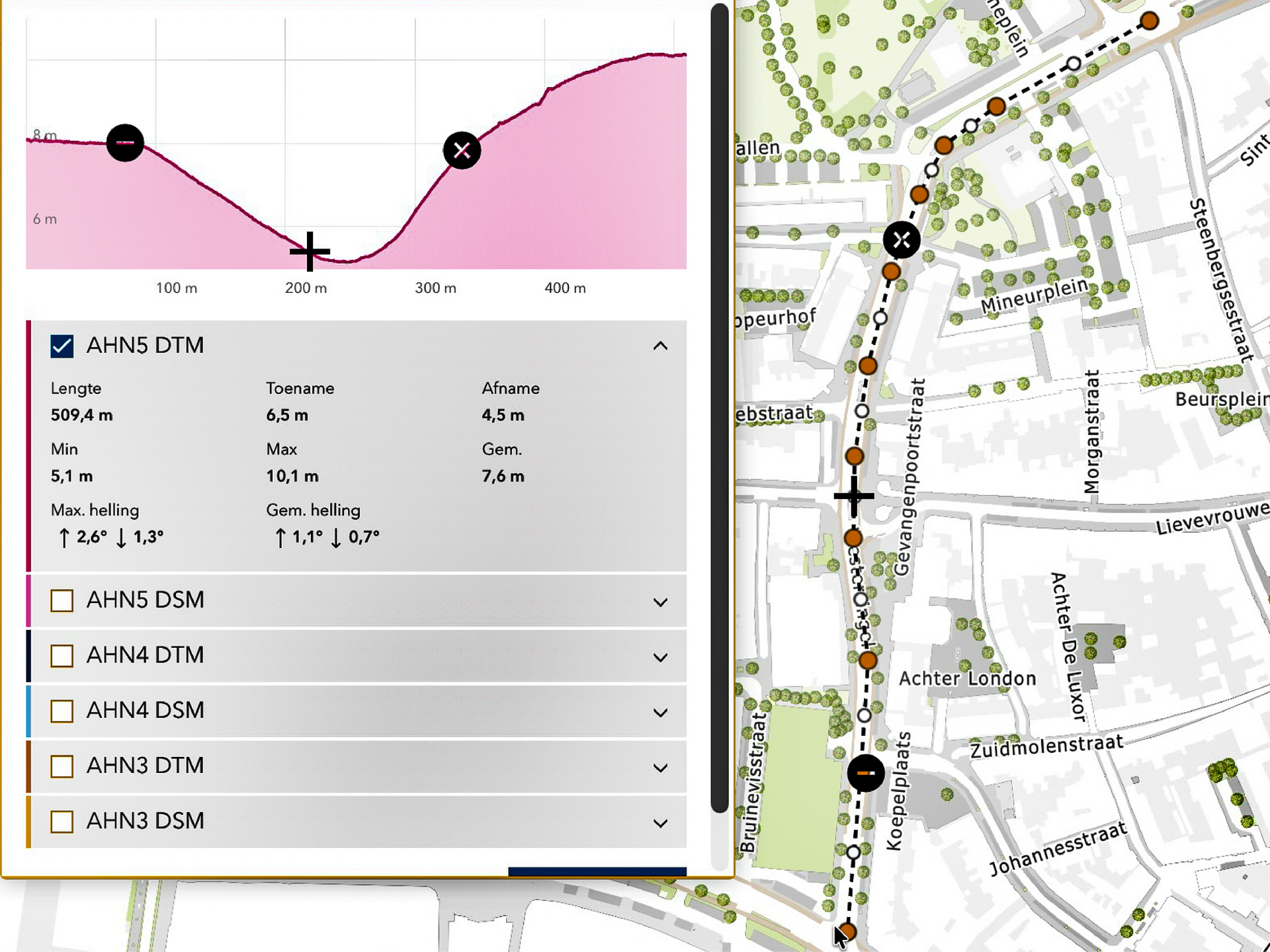
Task: Click the plus crosshair on the map route
Action: click(854, 495)
